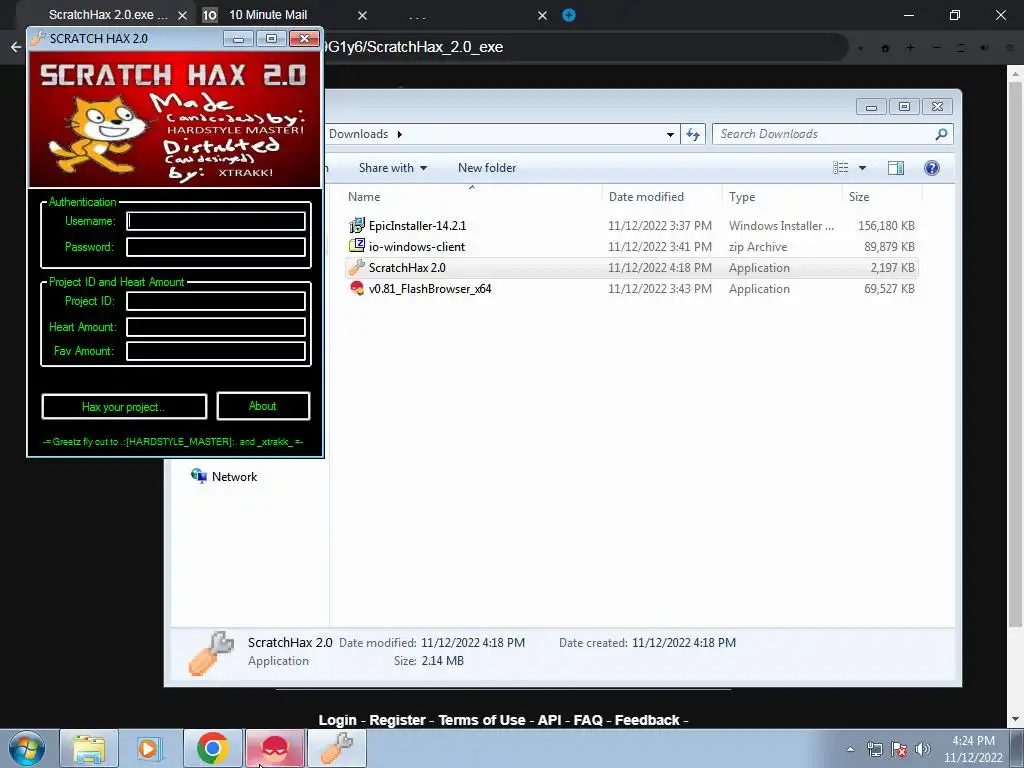Select the ScratchHax 2.0 file row

[631, 268]
